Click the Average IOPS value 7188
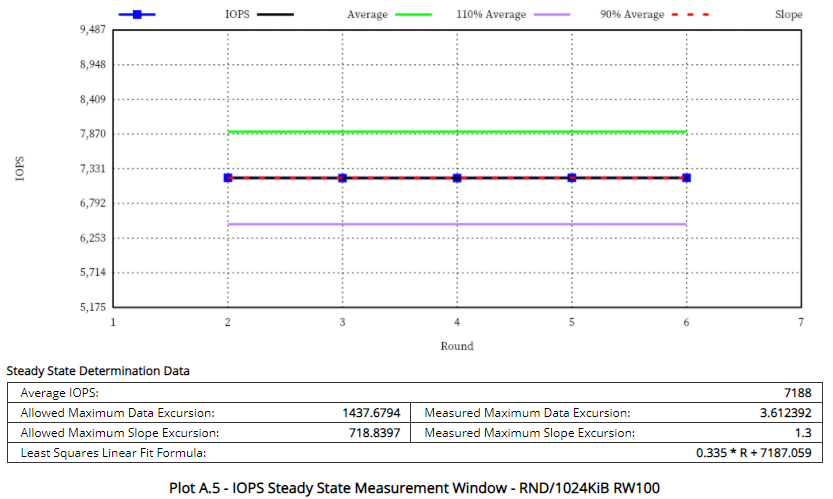This screenshot has height=499, width=833. coord(797,393)
